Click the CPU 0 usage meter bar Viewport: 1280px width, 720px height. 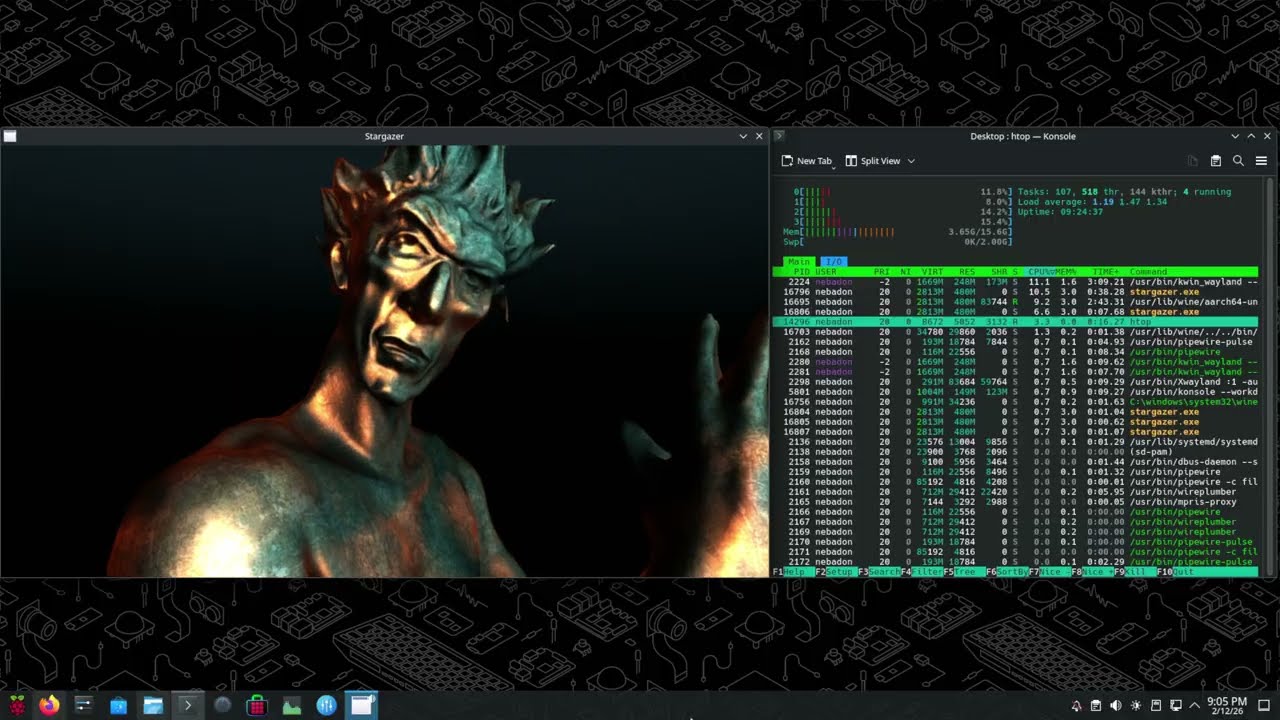903,192
